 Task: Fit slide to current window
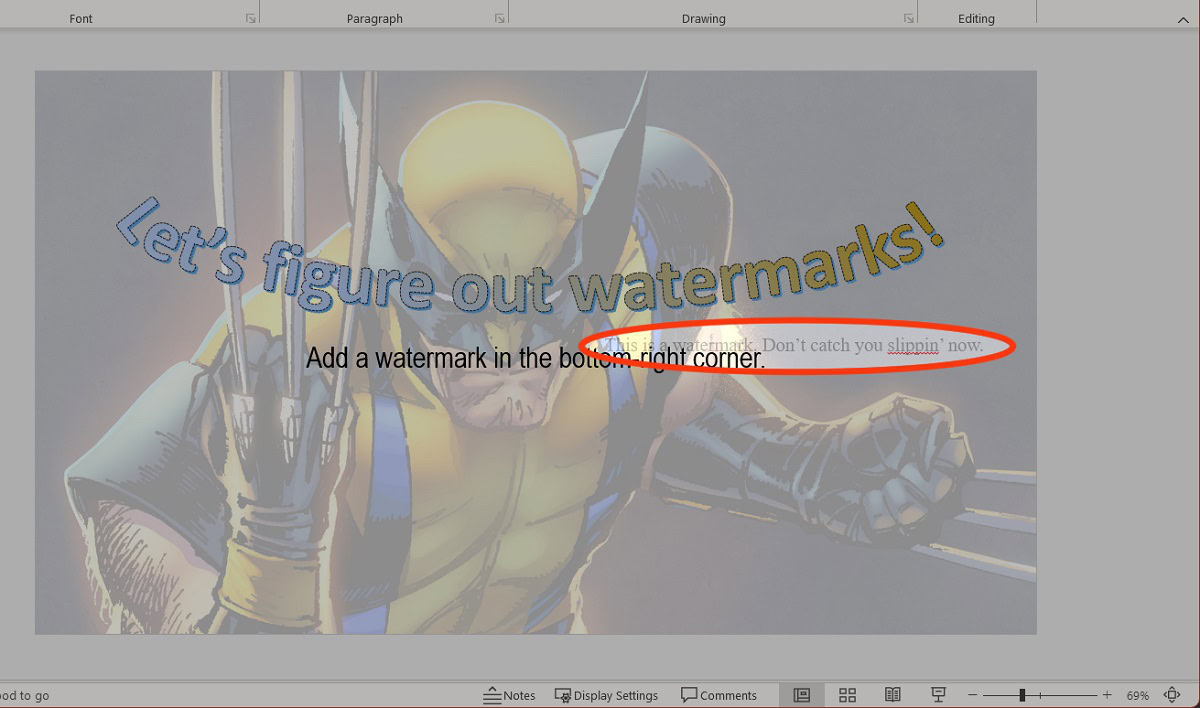pos(1172,695)
